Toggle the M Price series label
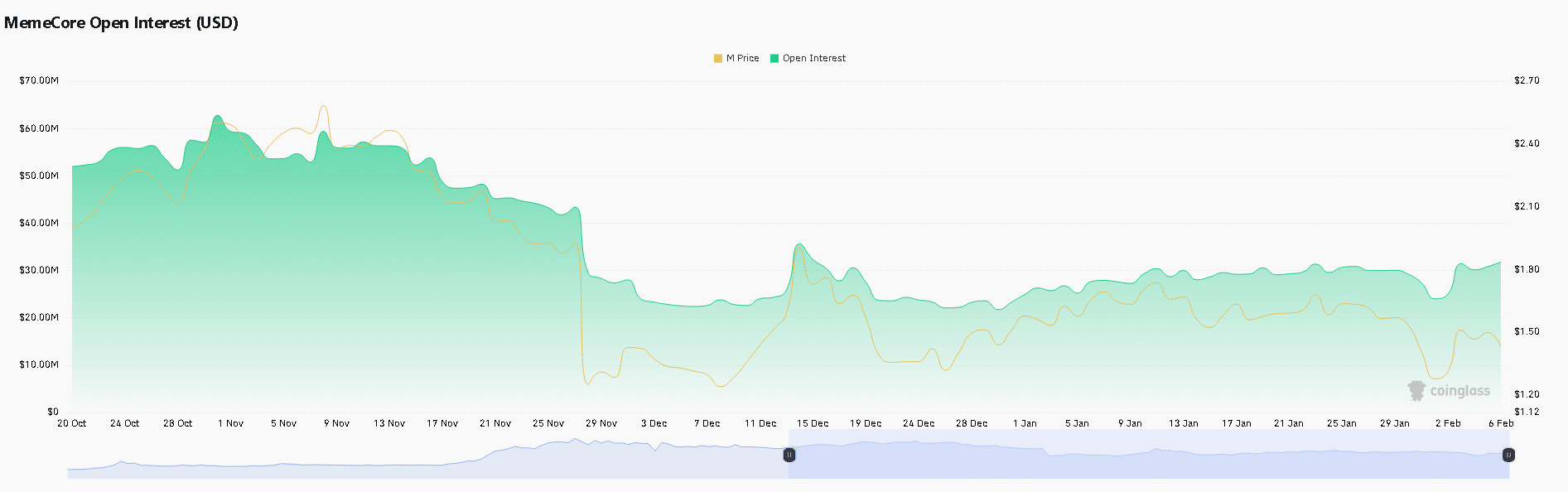Viewport: 1568px width, 492px height. (x=742, y=59)
